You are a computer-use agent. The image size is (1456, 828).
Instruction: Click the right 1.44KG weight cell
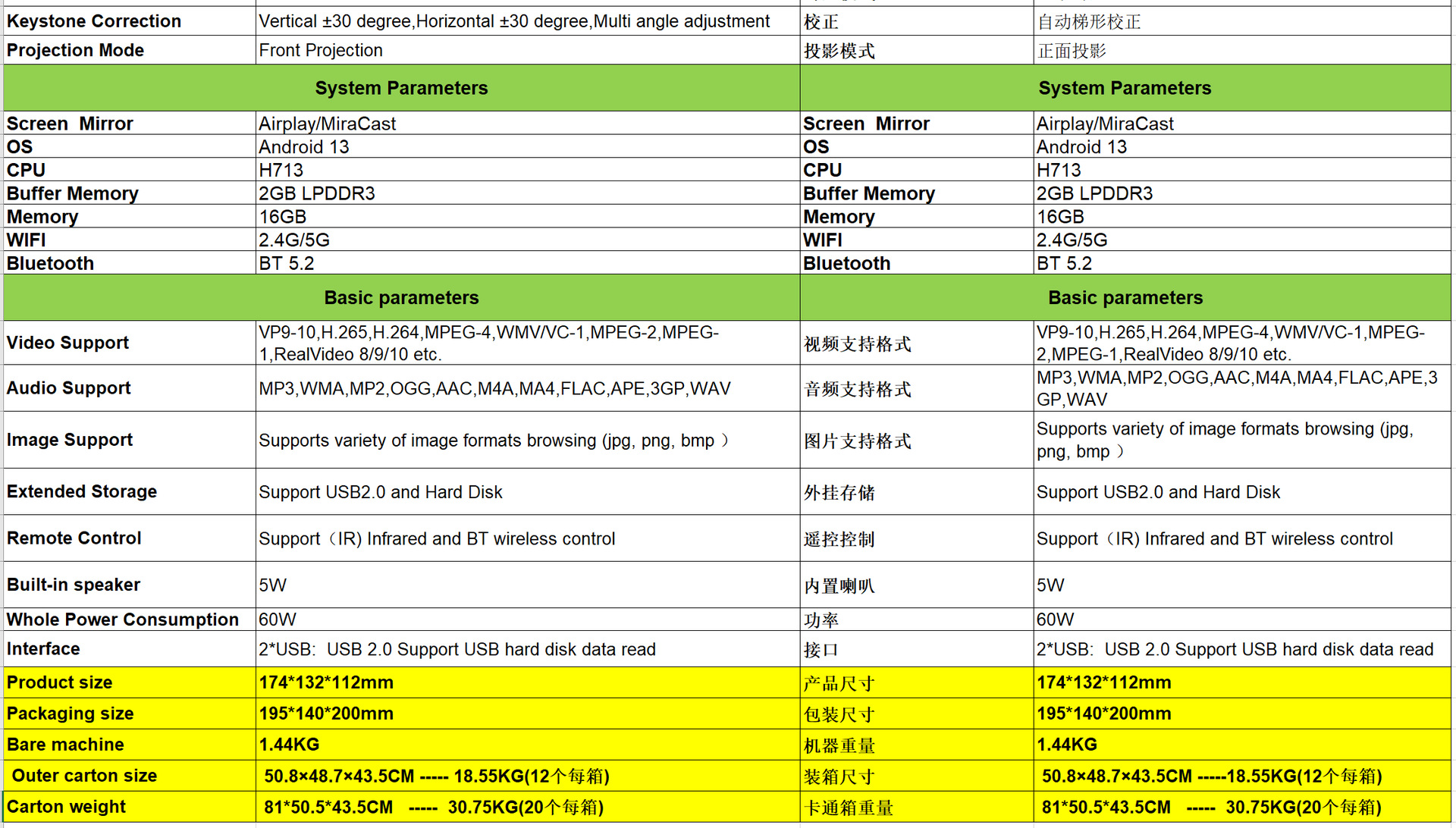click(1066, 745)
